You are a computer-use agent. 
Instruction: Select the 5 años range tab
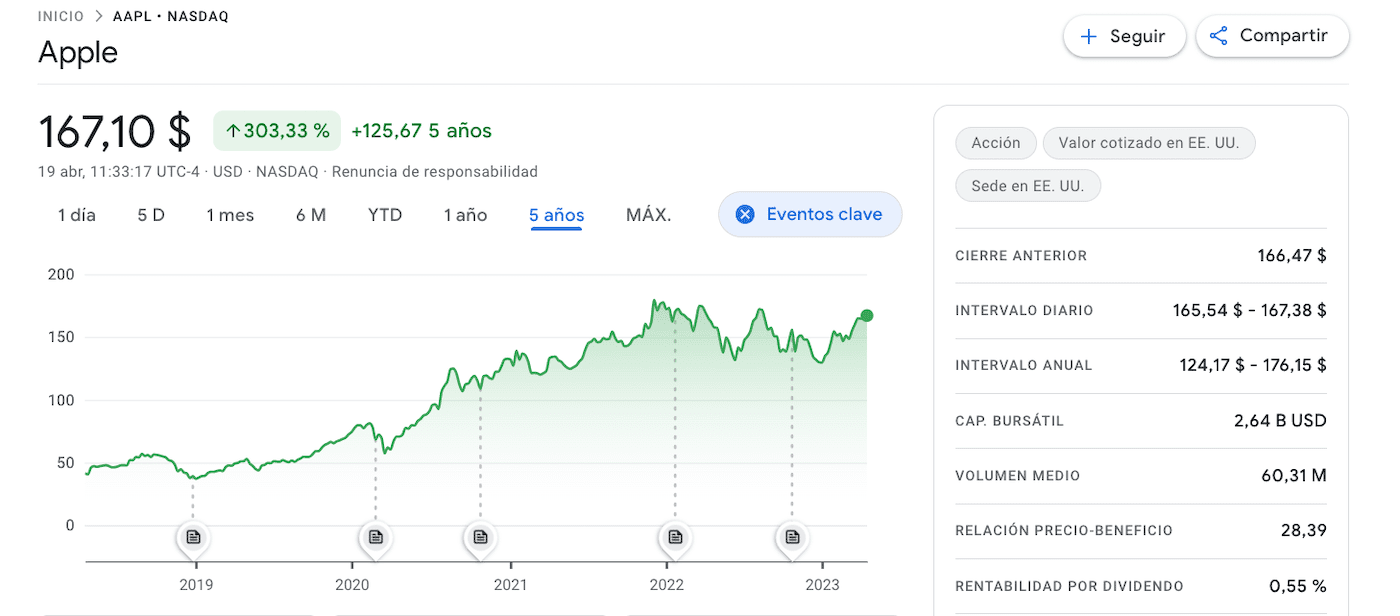click(557, 215)
